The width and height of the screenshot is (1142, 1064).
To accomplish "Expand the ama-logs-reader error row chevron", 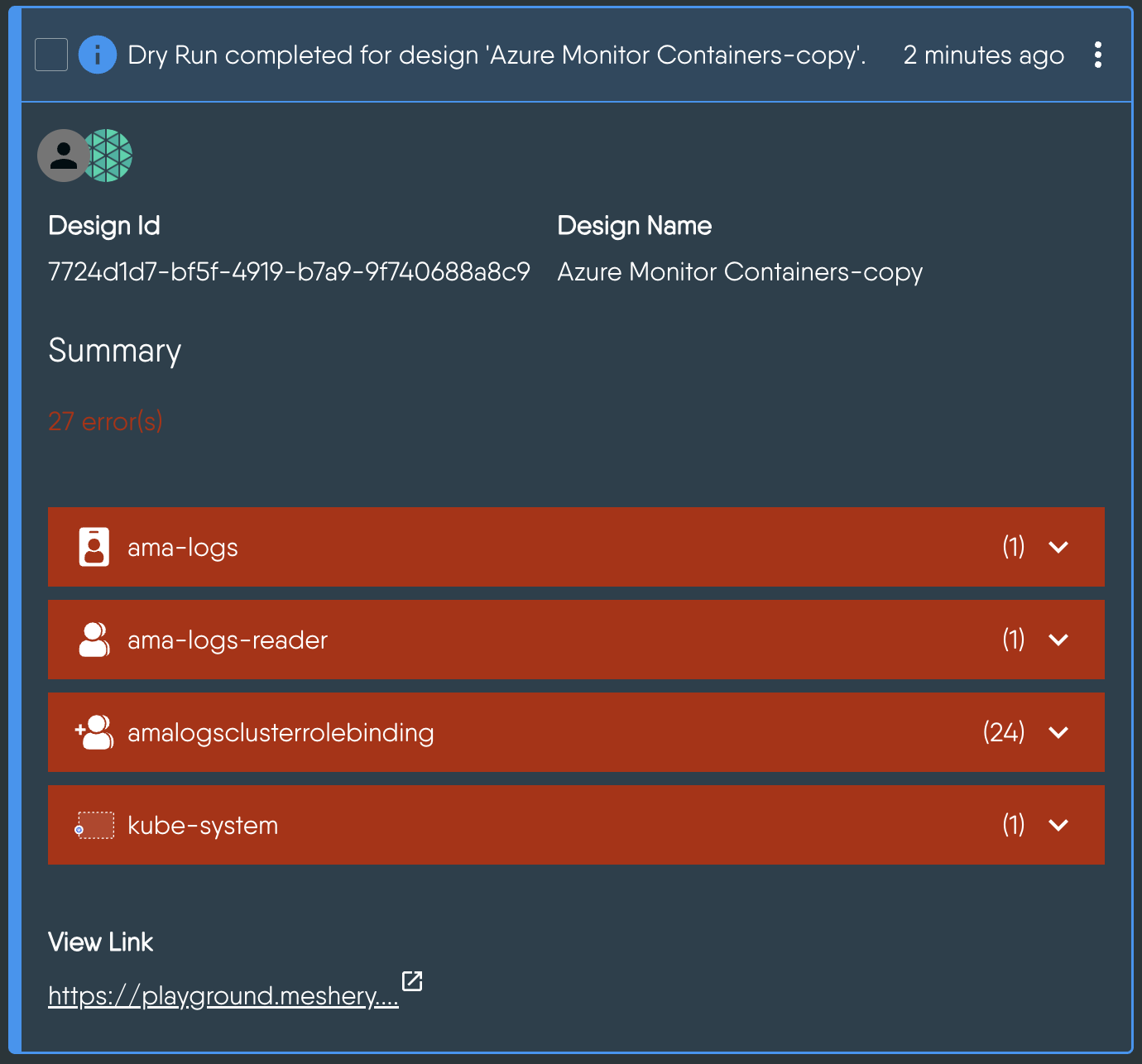I will [x=1058, y=640].
